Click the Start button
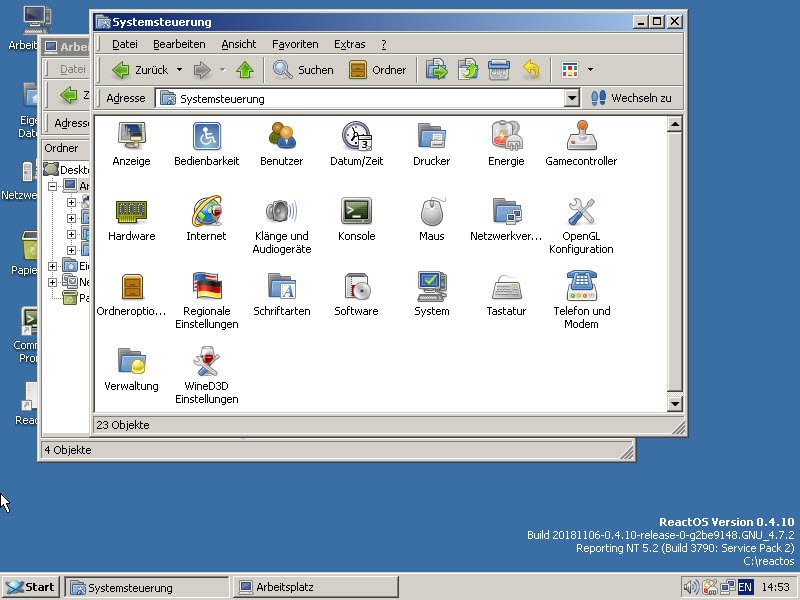 (30, 587)
